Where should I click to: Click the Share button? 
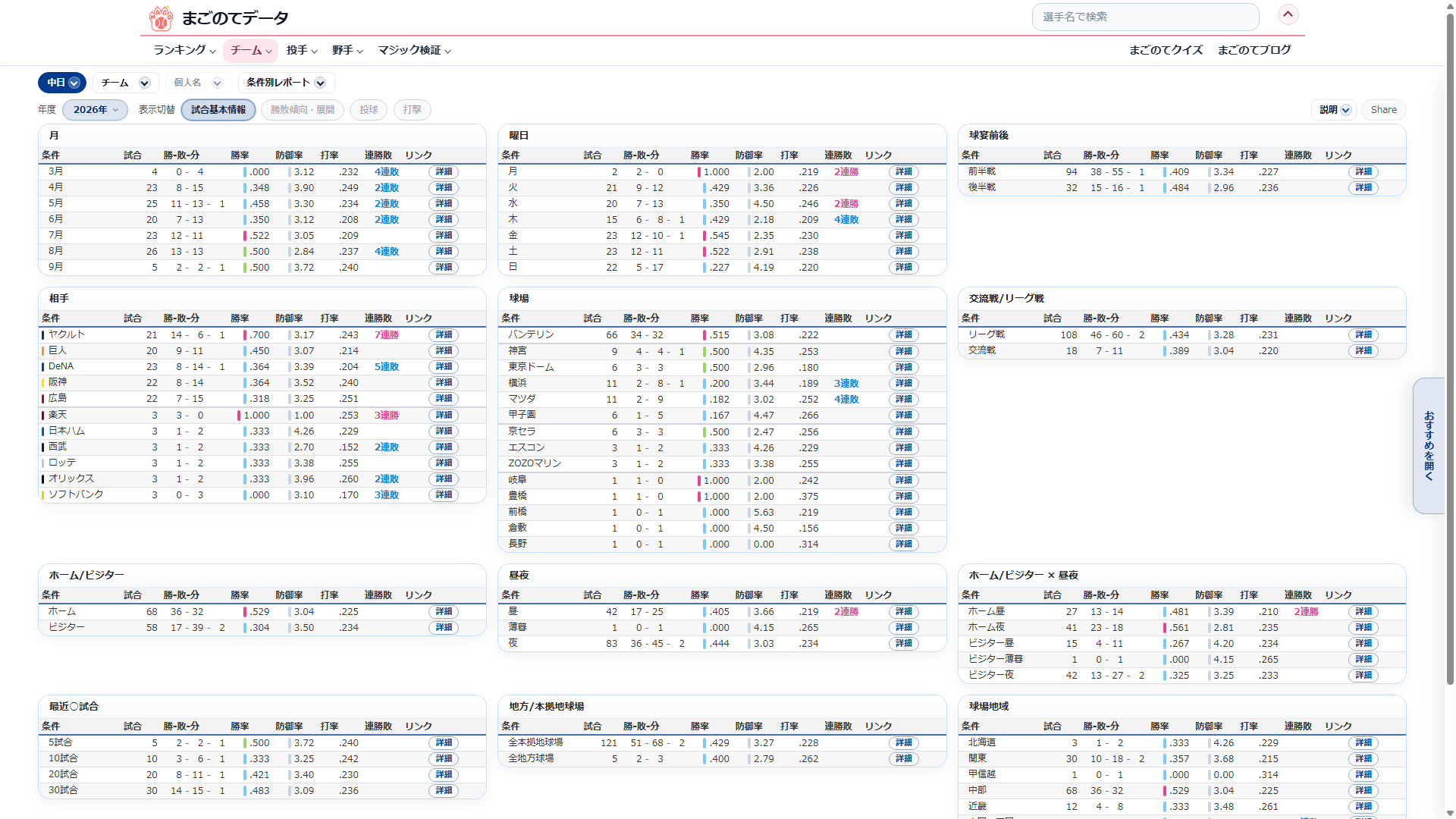[1383, 110]
